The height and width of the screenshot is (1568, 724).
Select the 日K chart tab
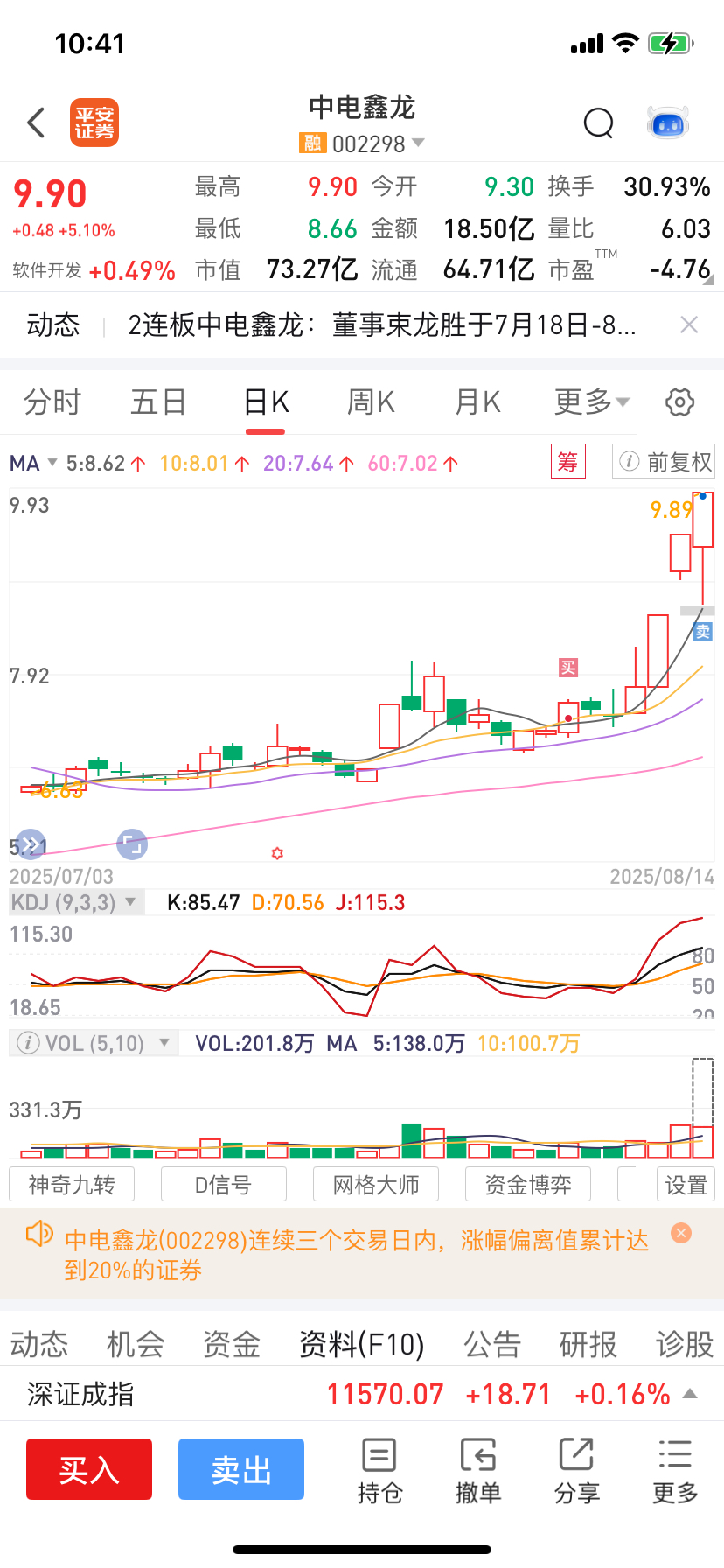[266, 402]
